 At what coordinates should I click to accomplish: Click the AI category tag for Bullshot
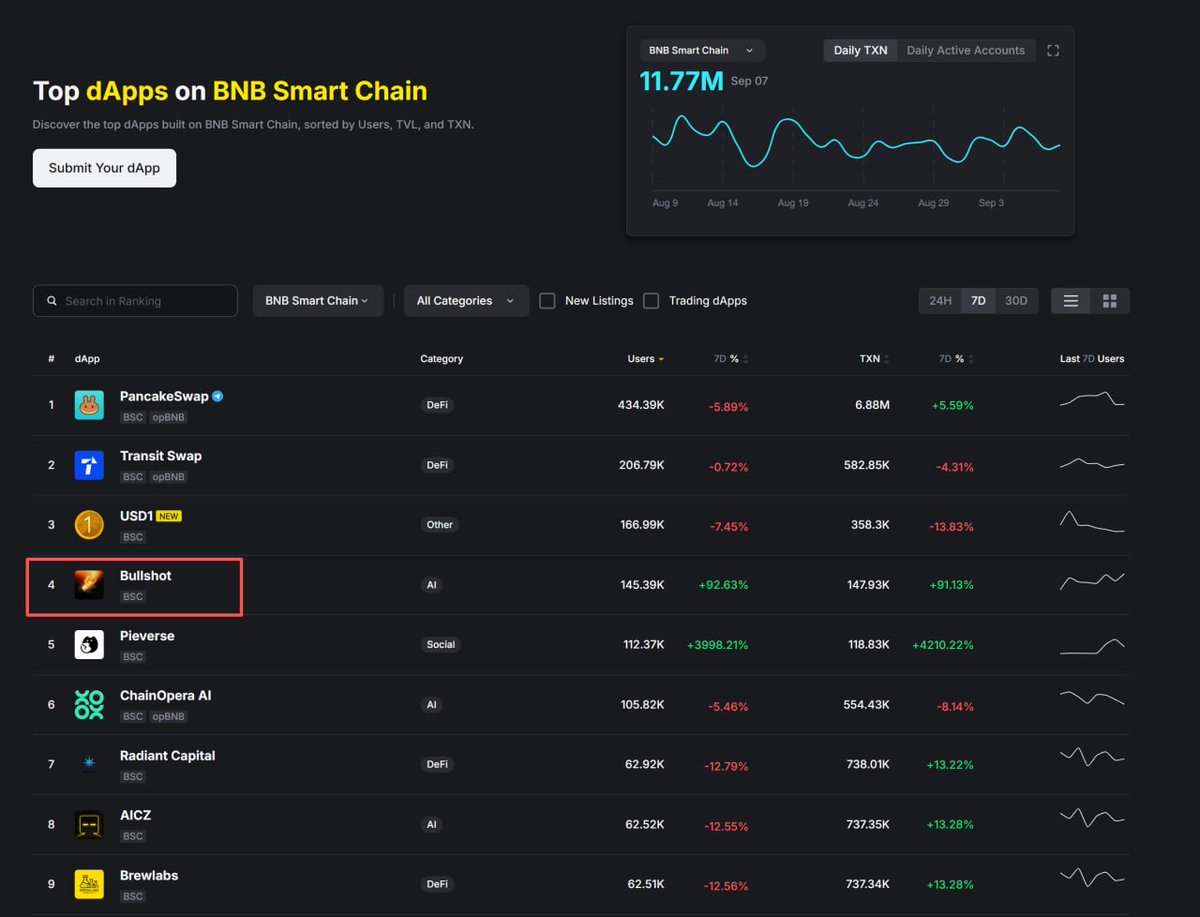pyautogui.click(x=431, y=585)
